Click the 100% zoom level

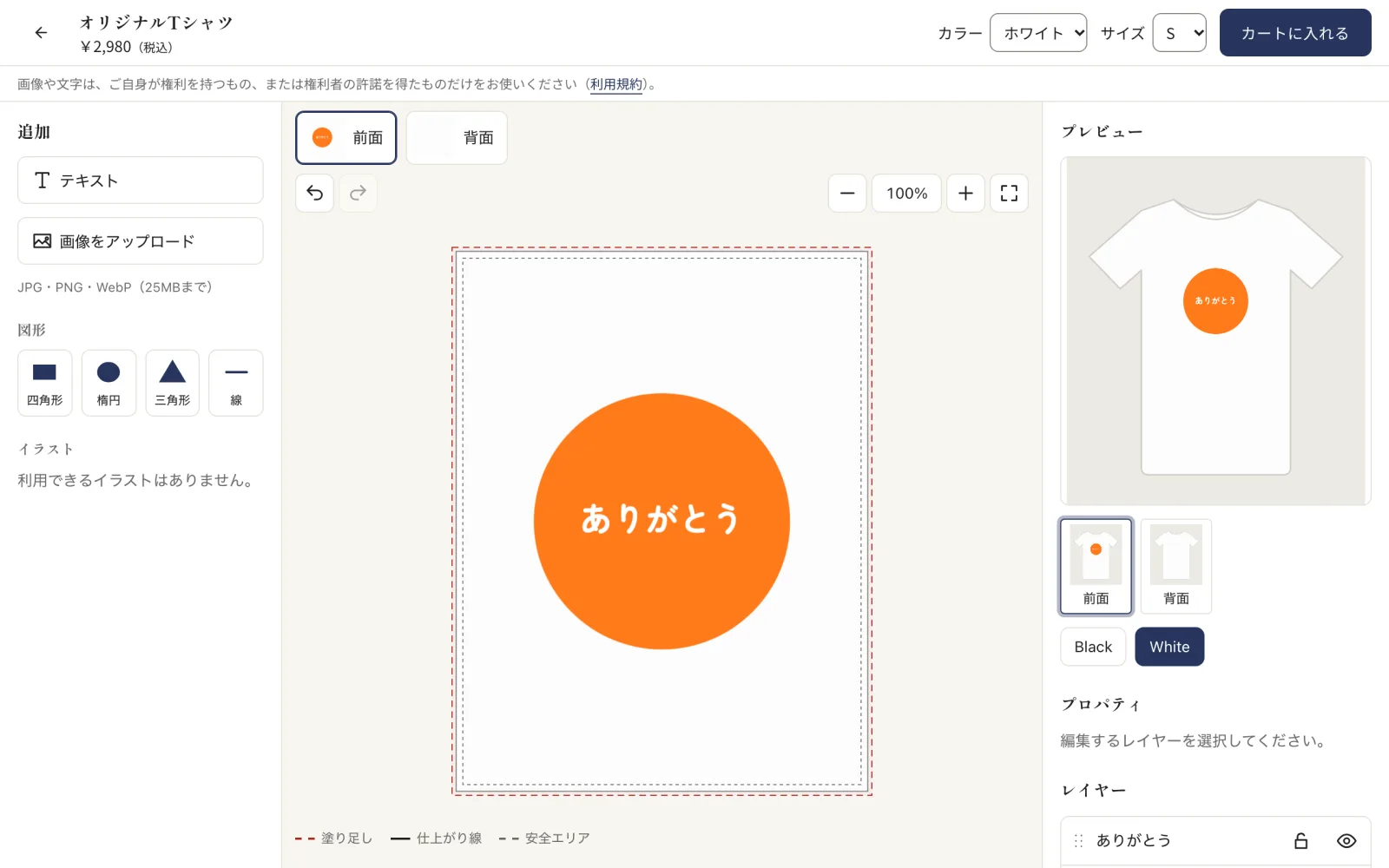click(x=906, y=193)
